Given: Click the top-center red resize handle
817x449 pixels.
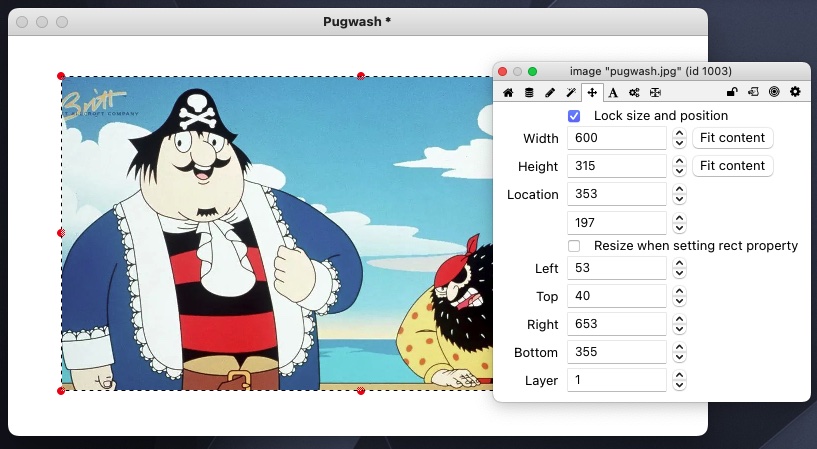Looking at the screenshot, I should click(361, 76).
